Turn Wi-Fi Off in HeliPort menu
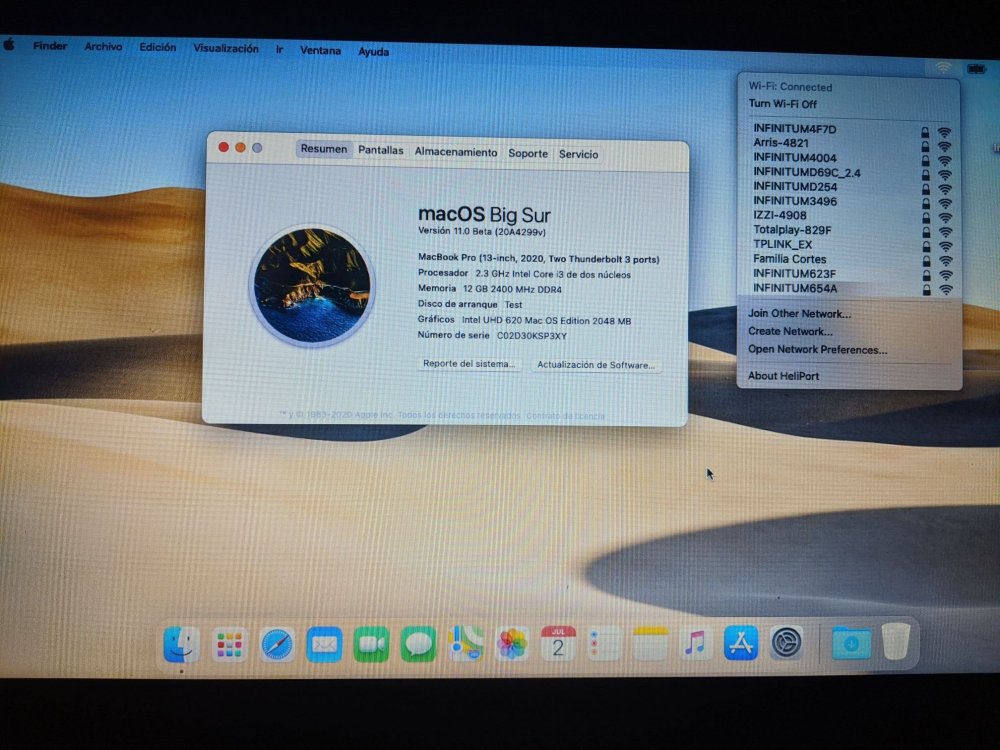The height and width of the screenshot is (750, 1000). [783, 103]
